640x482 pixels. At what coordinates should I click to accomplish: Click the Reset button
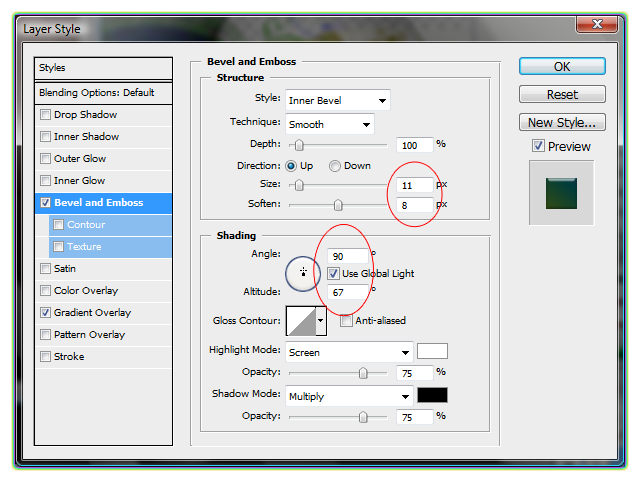click(562, 94)
